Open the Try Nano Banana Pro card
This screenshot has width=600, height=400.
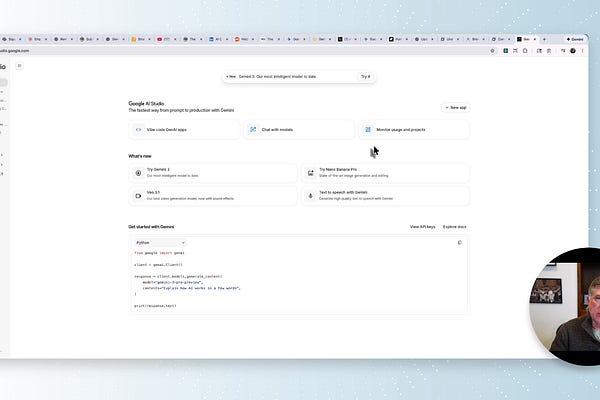[x=385, y=173]
